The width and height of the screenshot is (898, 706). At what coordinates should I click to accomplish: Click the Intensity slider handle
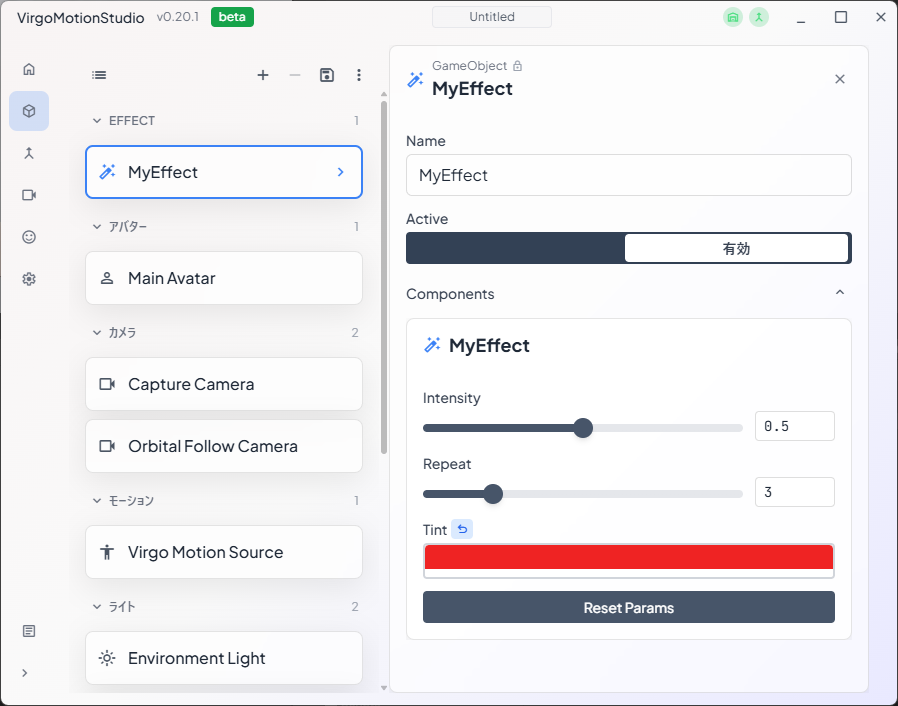pos(583,428)
